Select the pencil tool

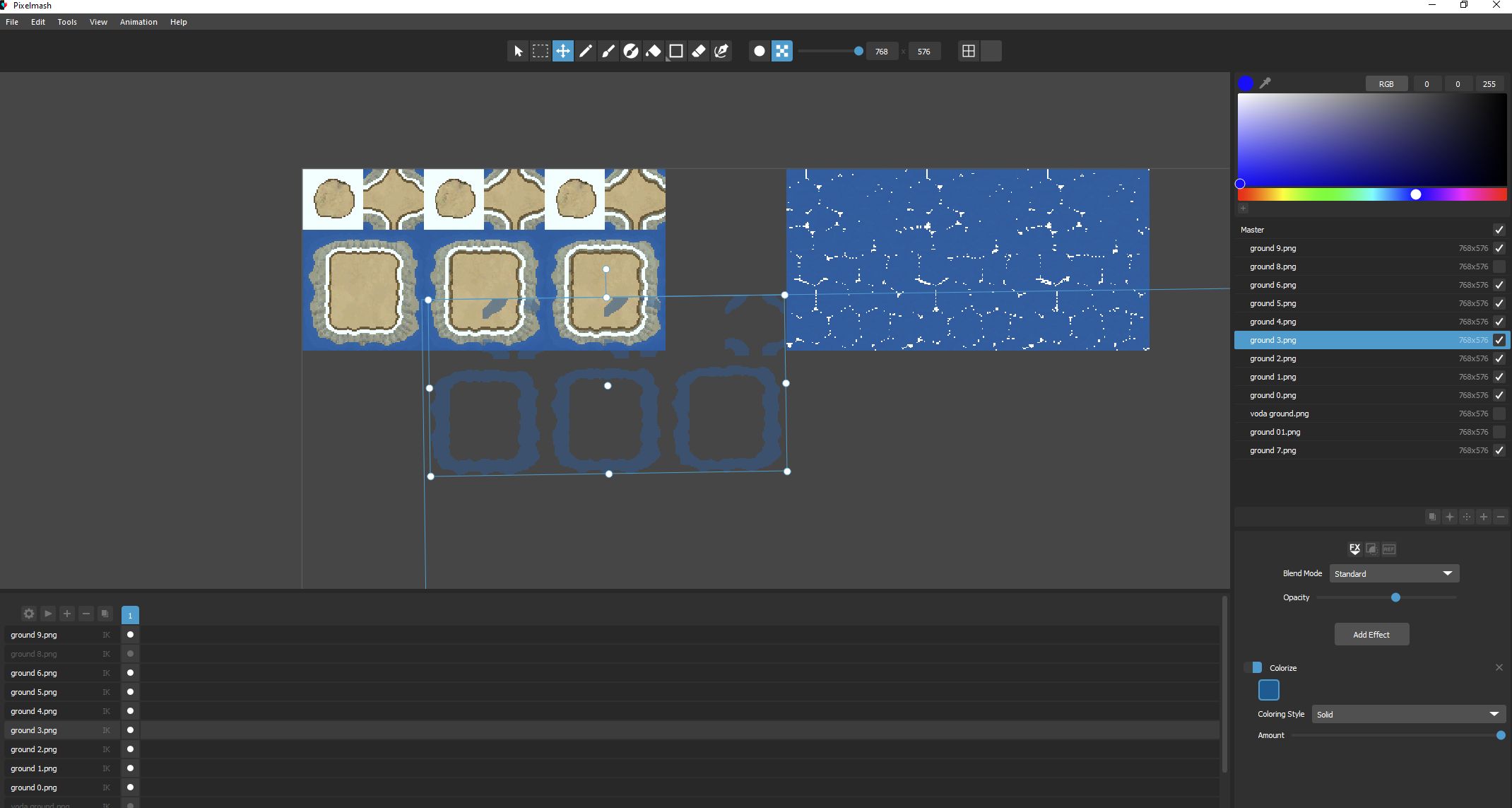pos(586,51)
